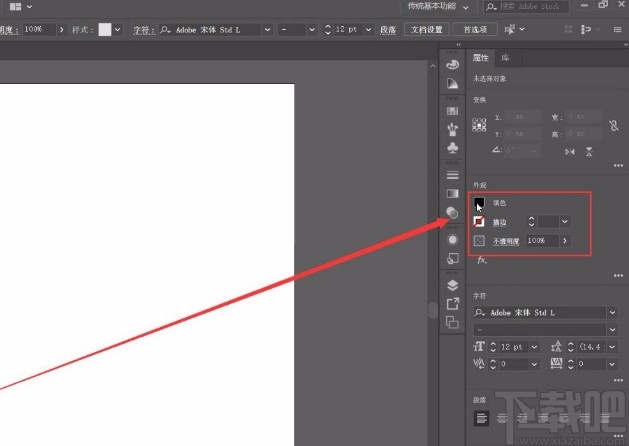
Task: Open the Stroke panel icon
Action: [452, 175]
